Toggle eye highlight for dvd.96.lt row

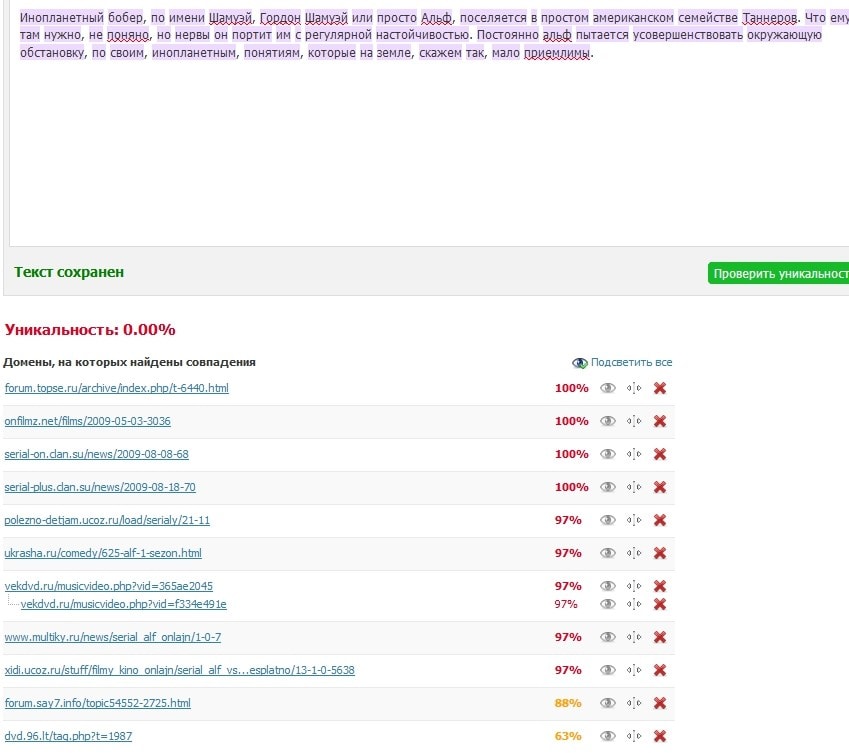point(608,736)
